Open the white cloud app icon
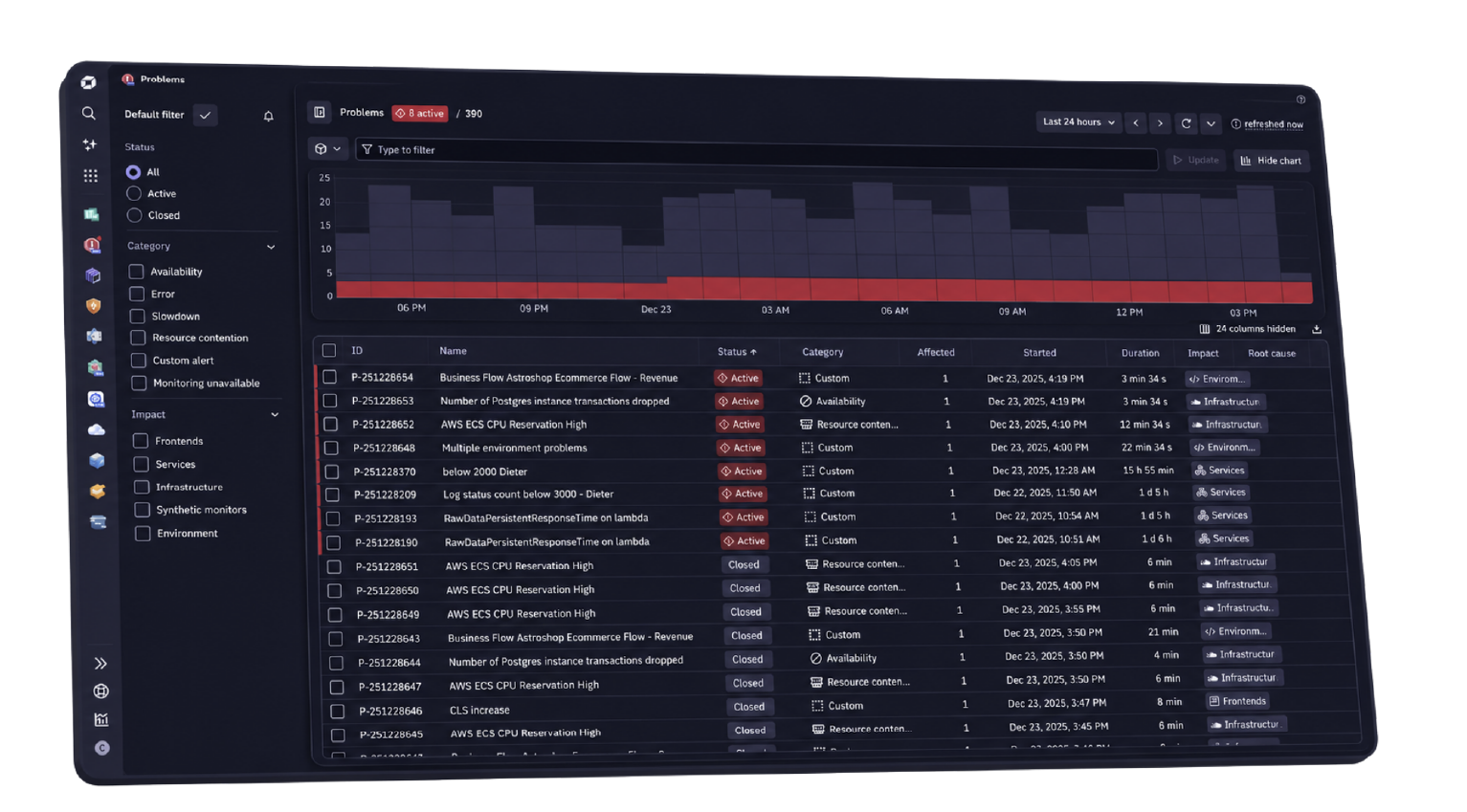Viewport: 1467px width, 812px height. coord(96,429)
